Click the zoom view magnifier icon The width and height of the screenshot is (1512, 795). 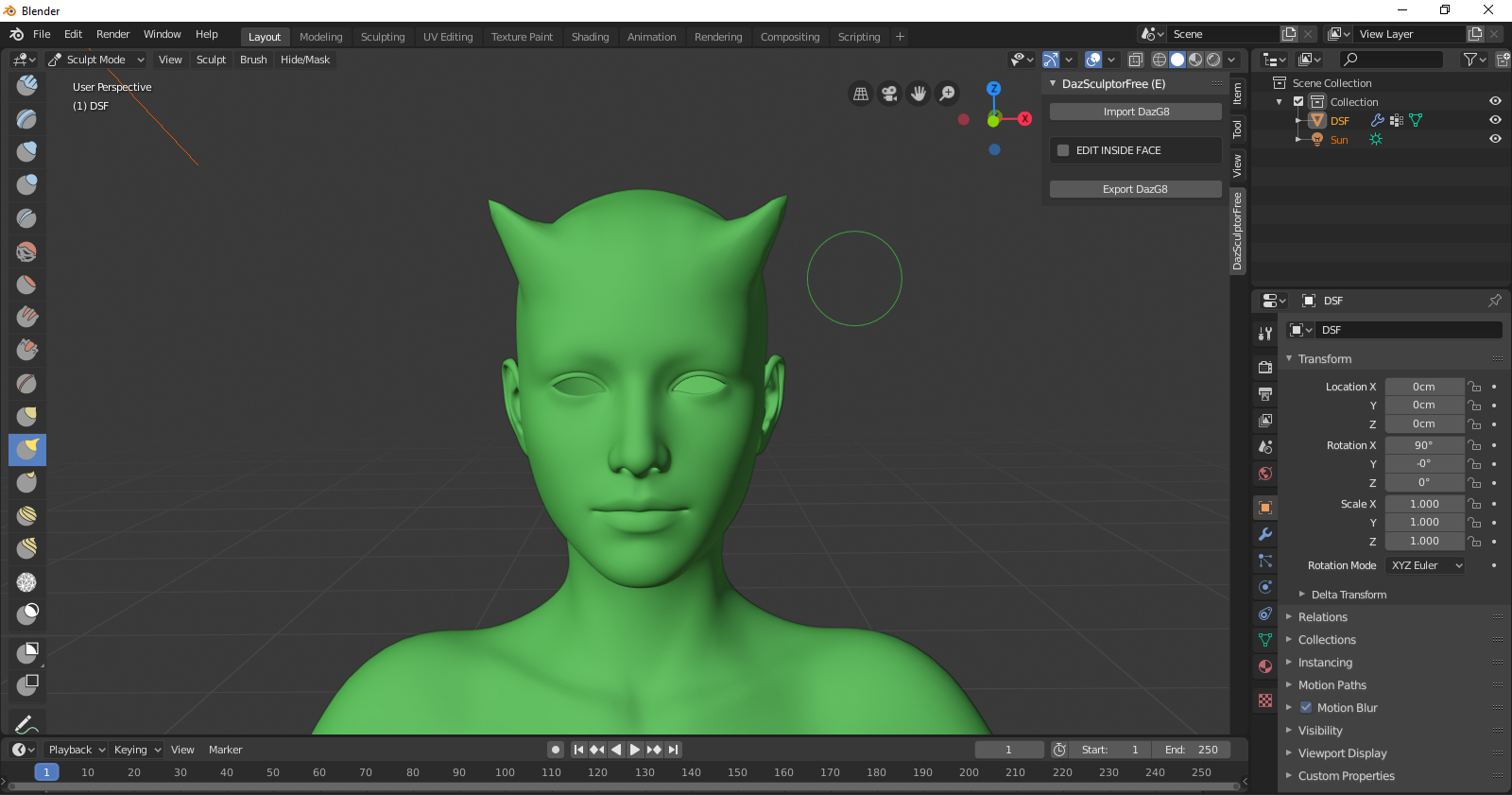click(x=947, y=94)
